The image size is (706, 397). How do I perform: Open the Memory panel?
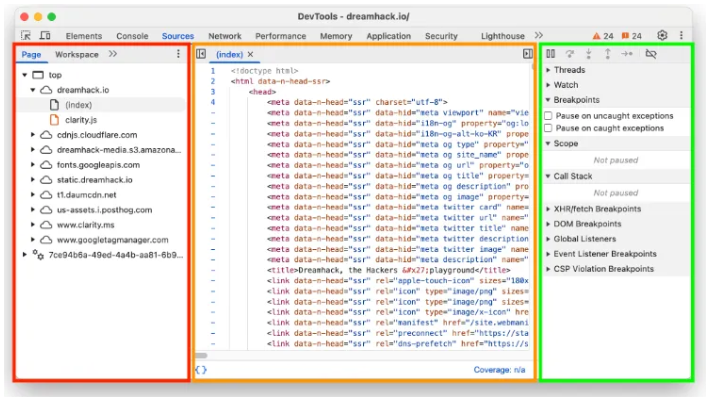click(336, 36)
